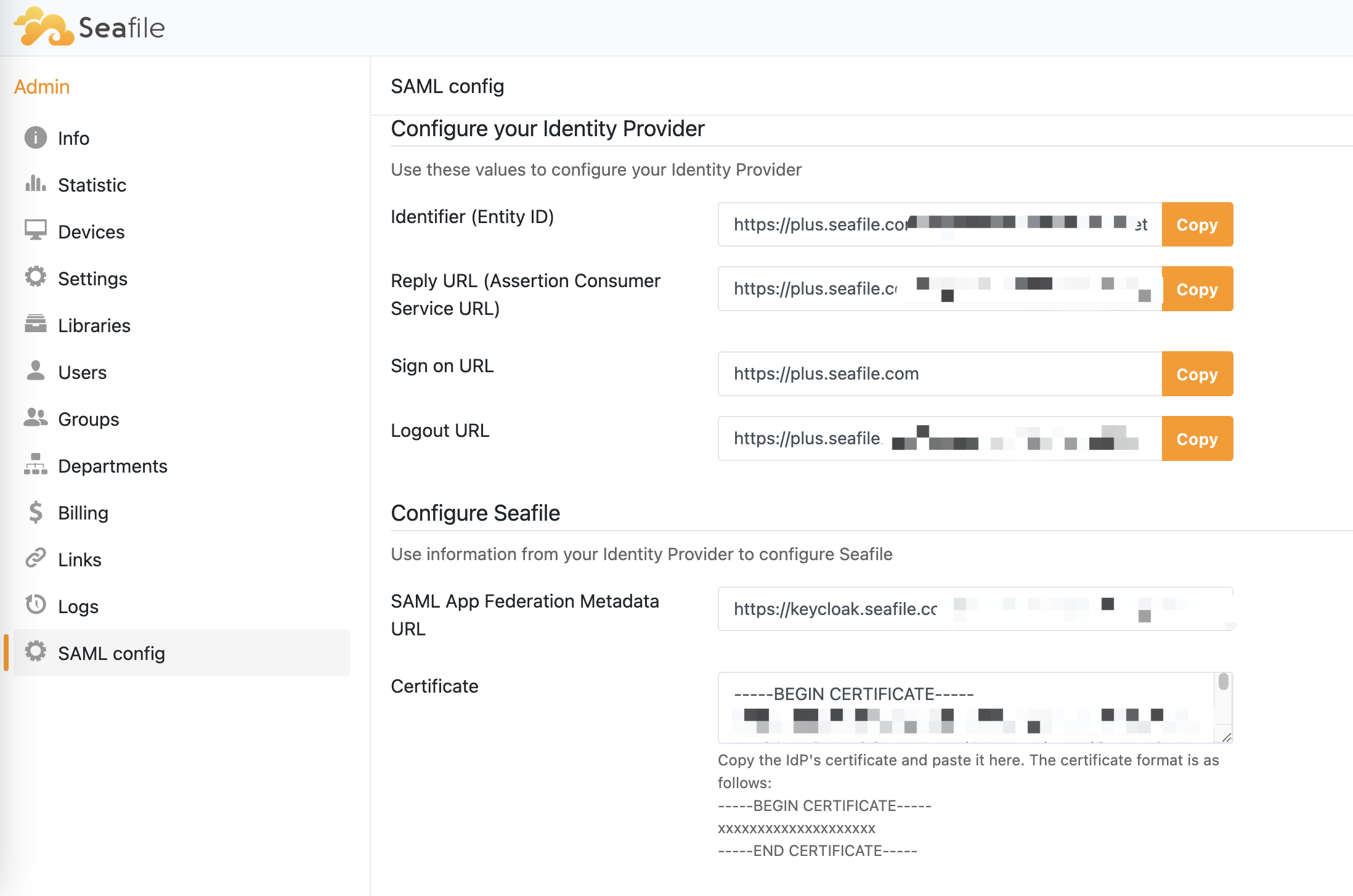Open the Info admin page

(182, 138)
